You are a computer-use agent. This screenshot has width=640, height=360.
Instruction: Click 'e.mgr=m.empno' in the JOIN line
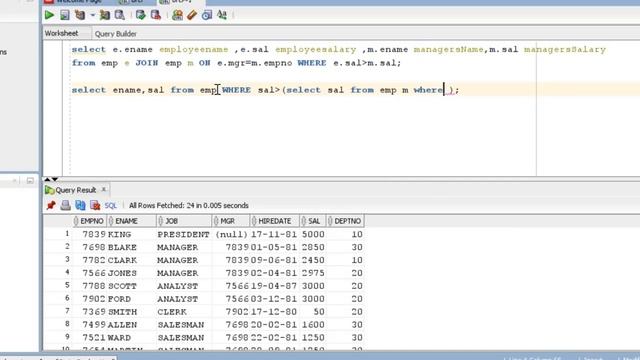click(254, 63)
